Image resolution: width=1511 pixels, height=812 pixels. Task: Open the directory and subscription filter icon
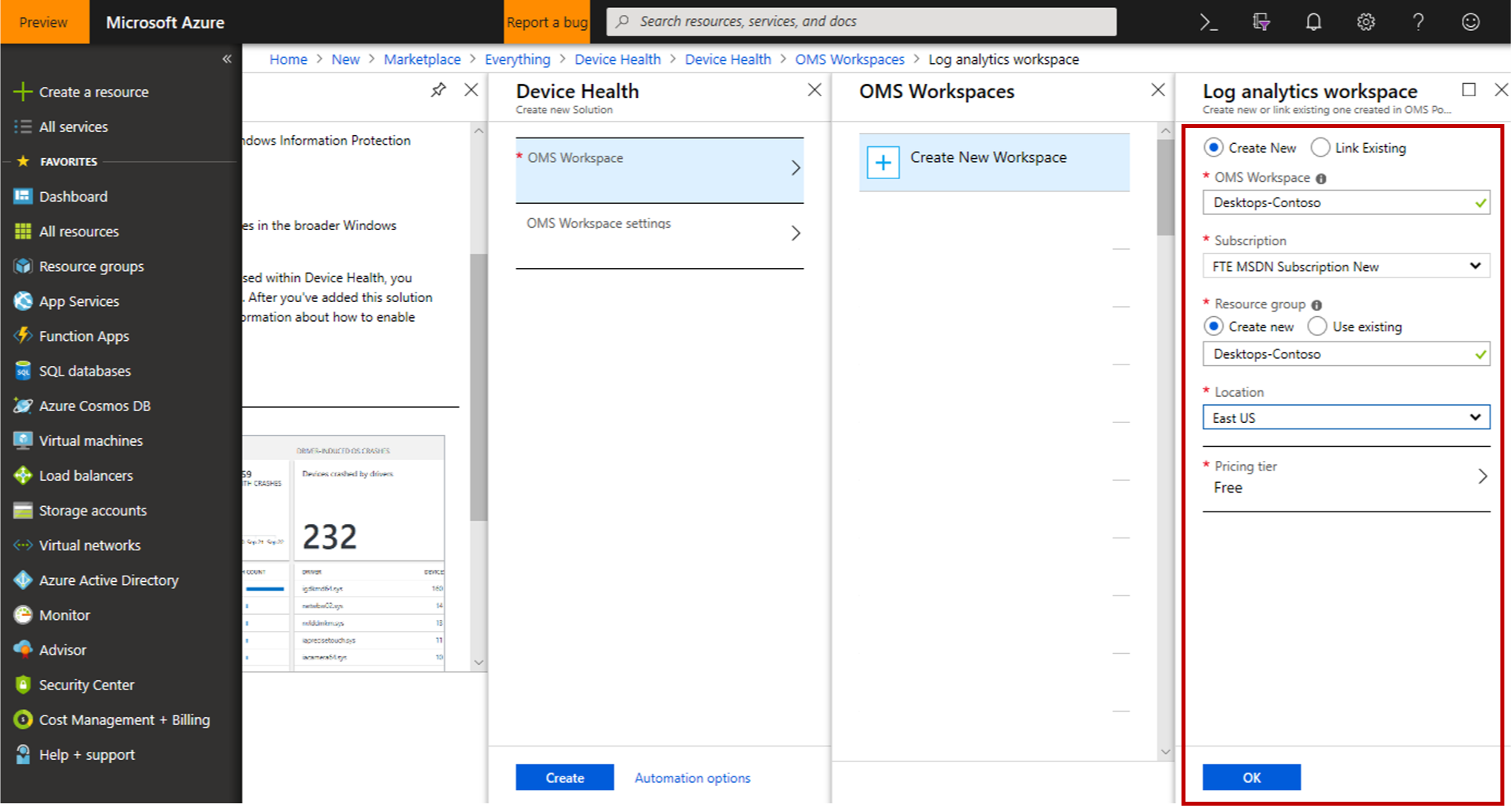pyautogui.click(x=1261, y=22)
